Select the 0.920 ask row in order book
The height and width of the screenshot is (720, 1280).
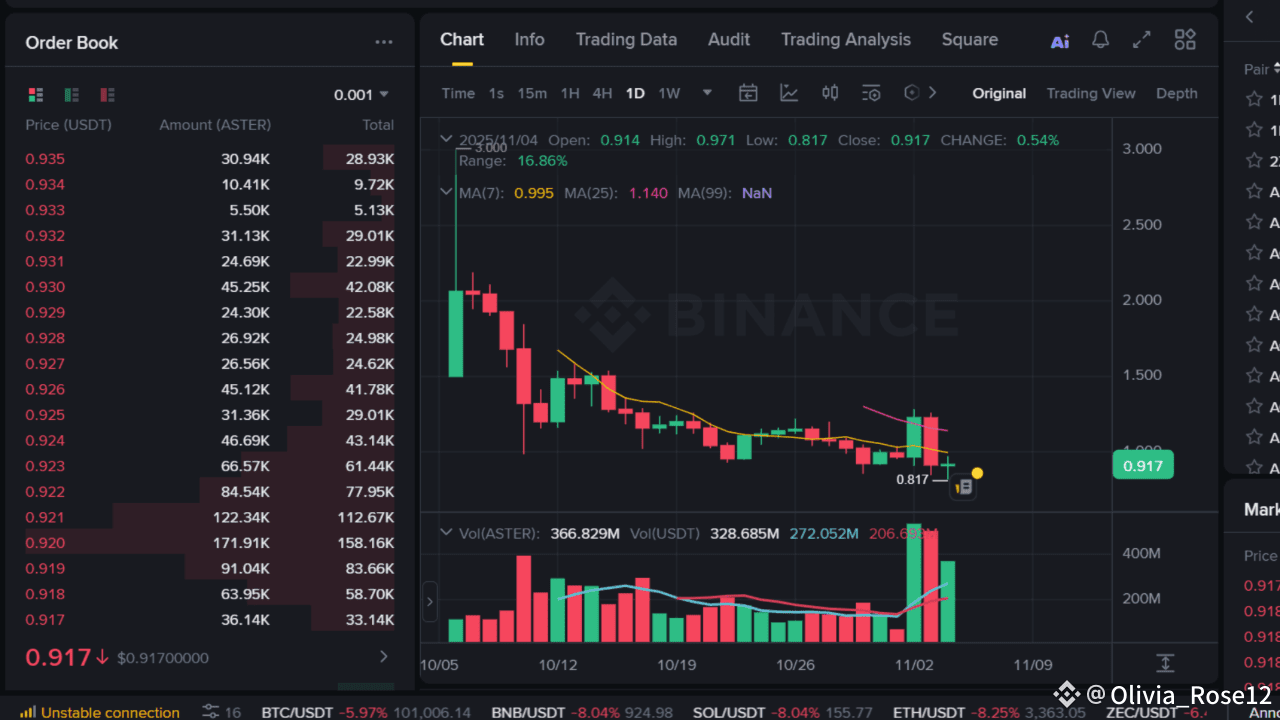tap(210, 543)
